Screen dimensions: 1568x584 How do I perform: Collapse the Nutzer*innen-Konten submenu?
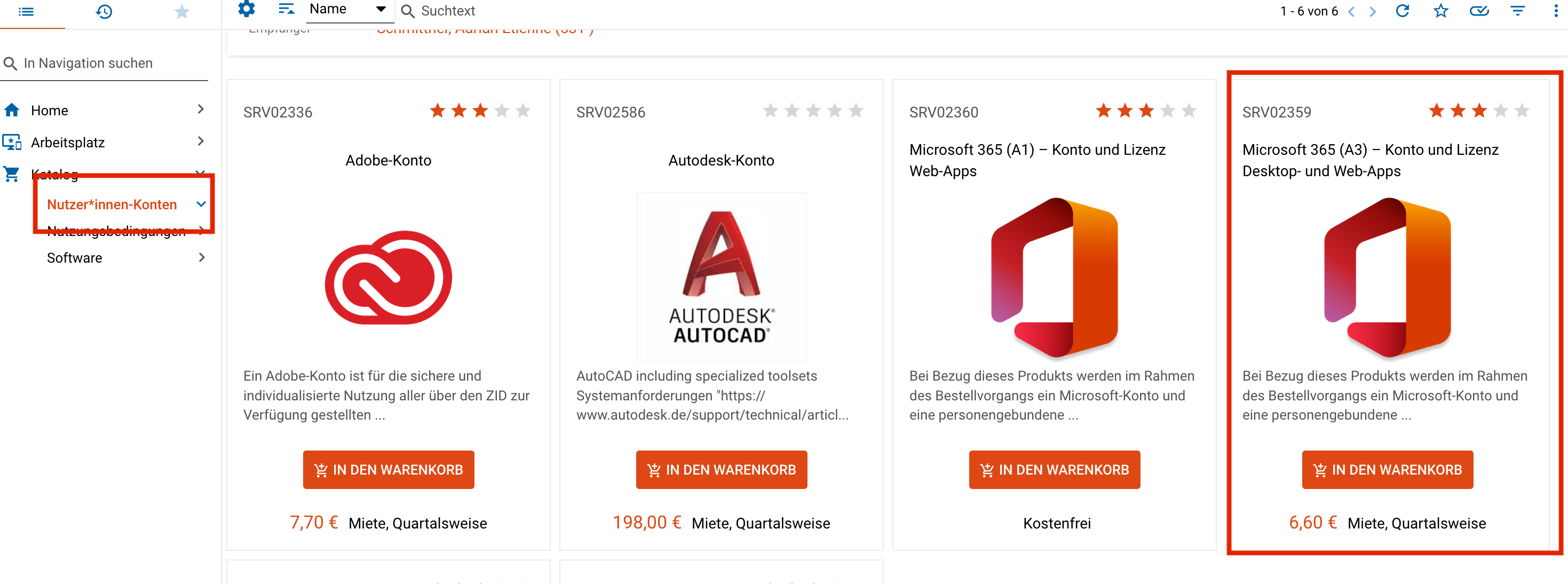click(x=201, y=204)
